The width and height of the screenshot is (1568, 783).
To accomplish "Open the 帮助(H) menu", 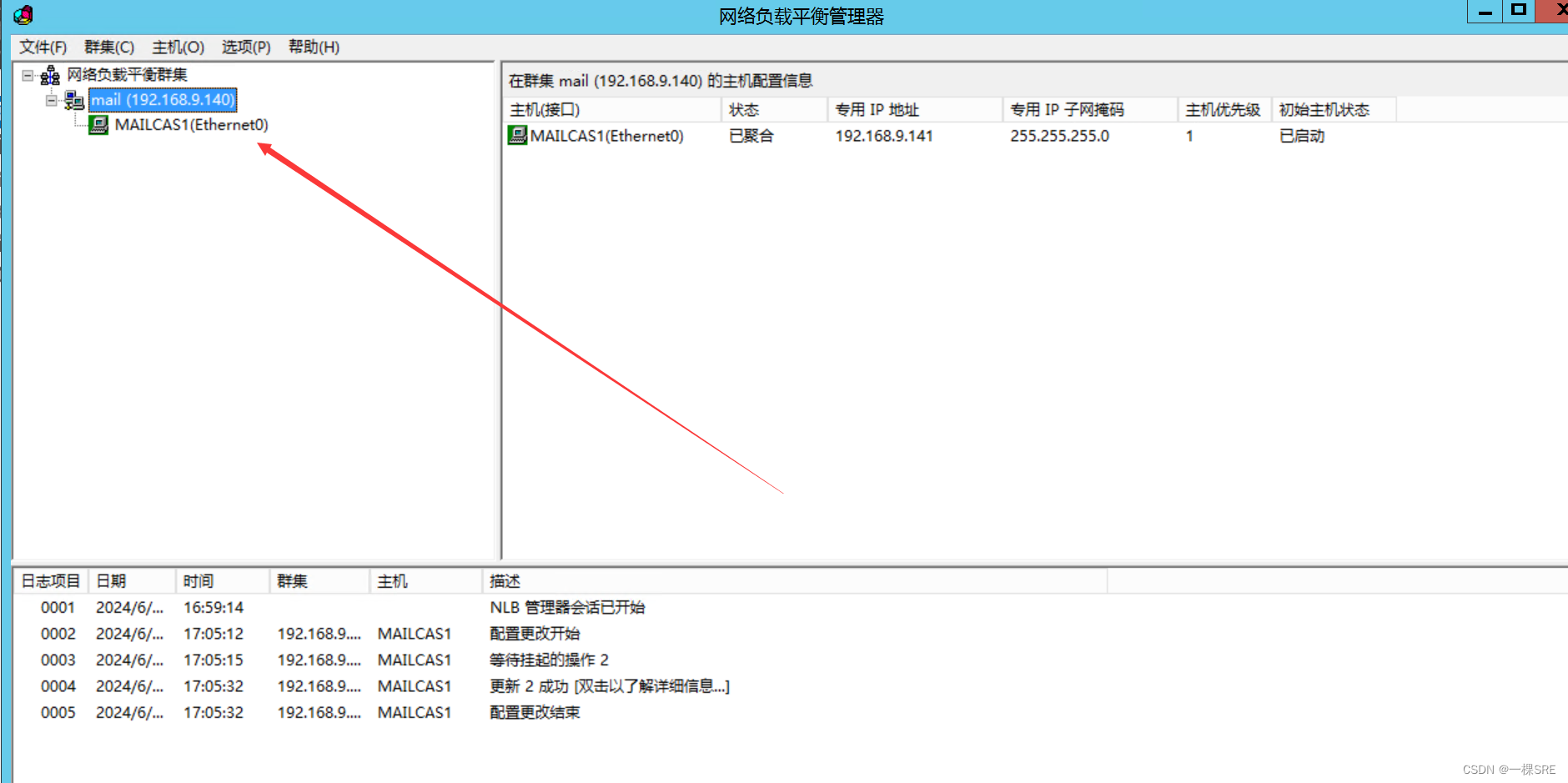I will pyautogui.click(x=313, y=47).
